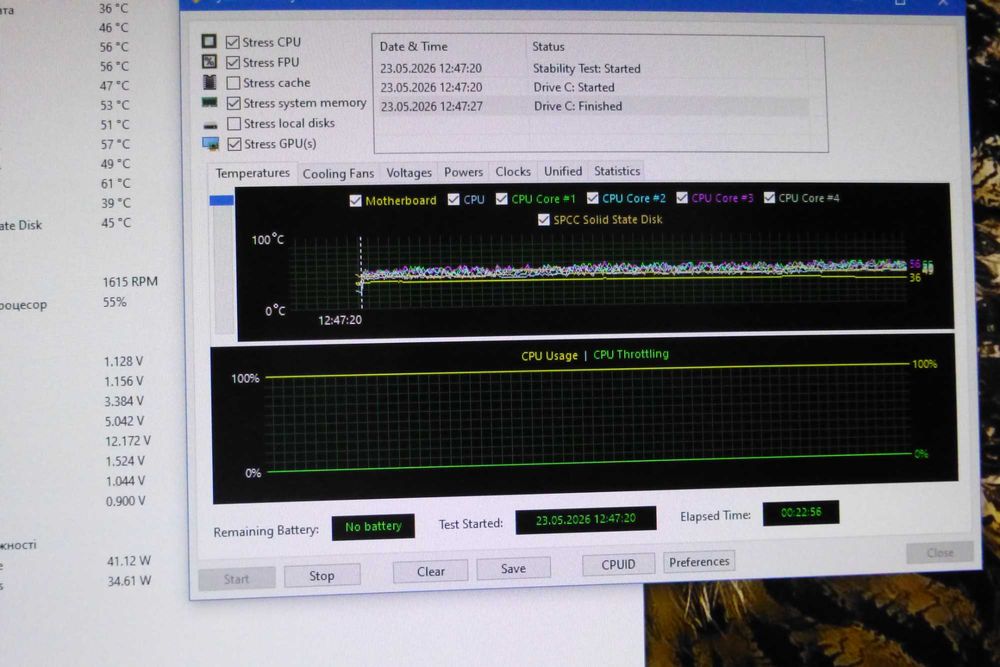Open the Voltages tab

click(x=409, y=173)
